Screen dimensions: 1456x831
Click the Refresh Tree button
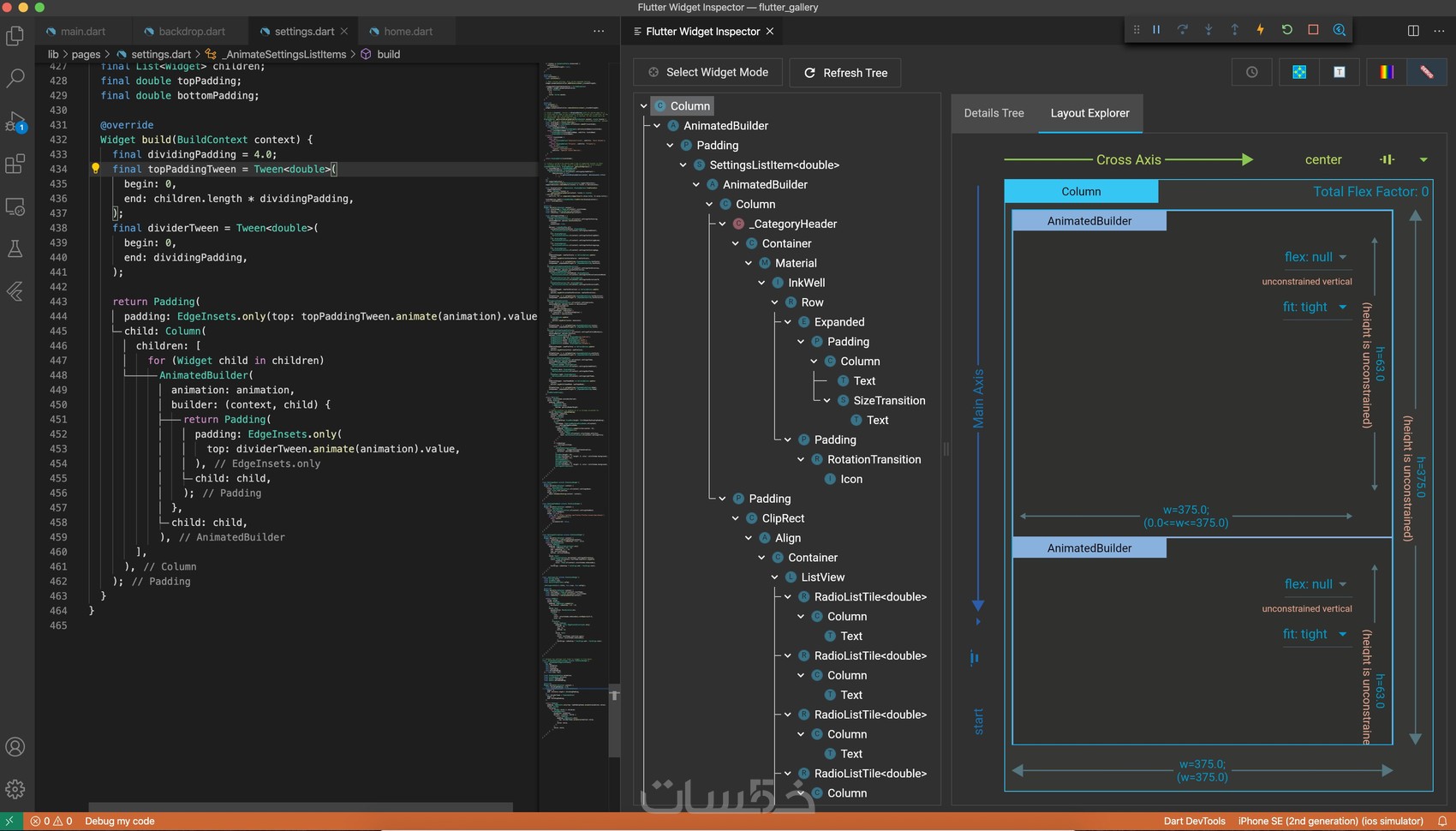coord(845,73)
